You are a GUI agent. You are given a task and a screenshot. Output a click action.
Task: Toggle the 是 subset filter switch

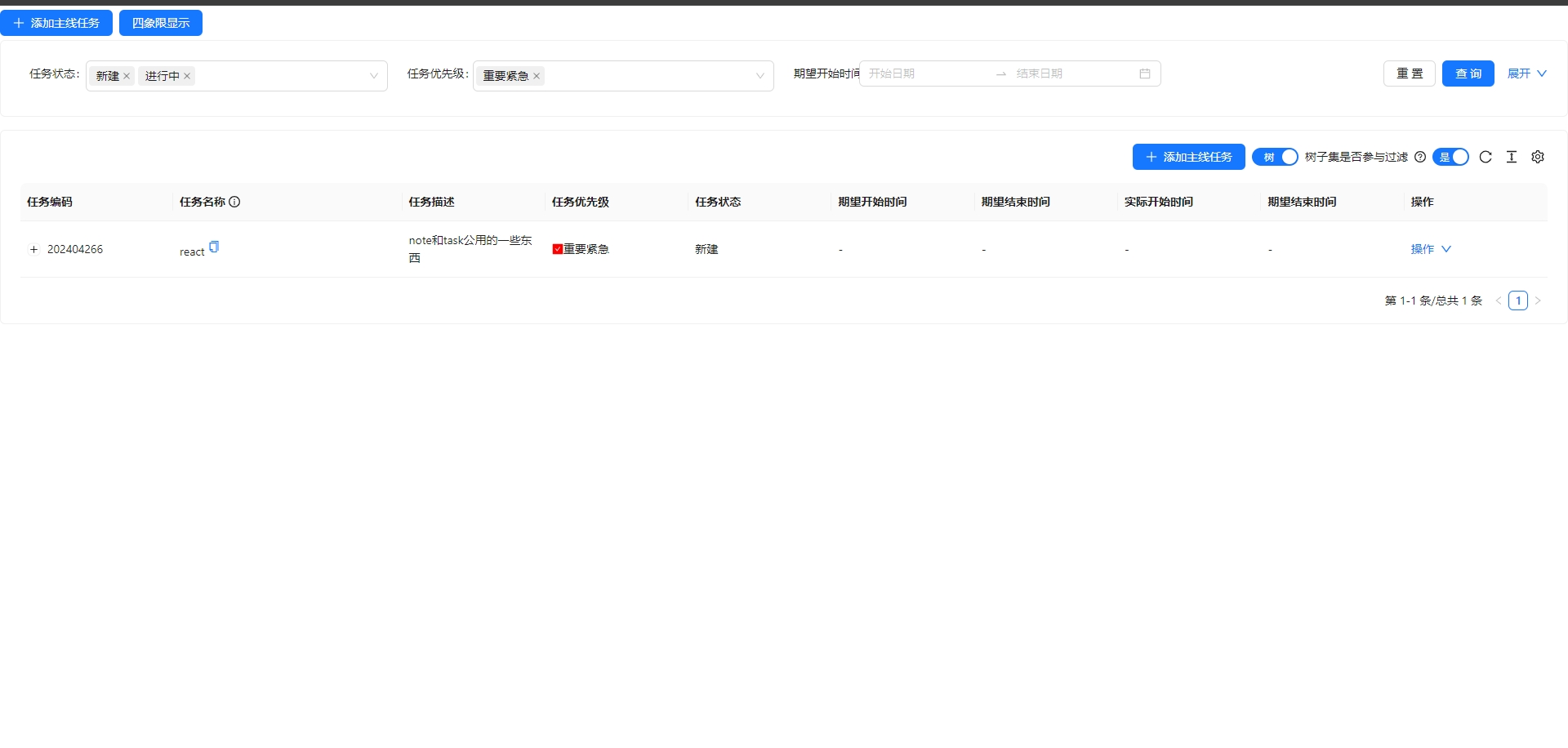[1450, 157]
